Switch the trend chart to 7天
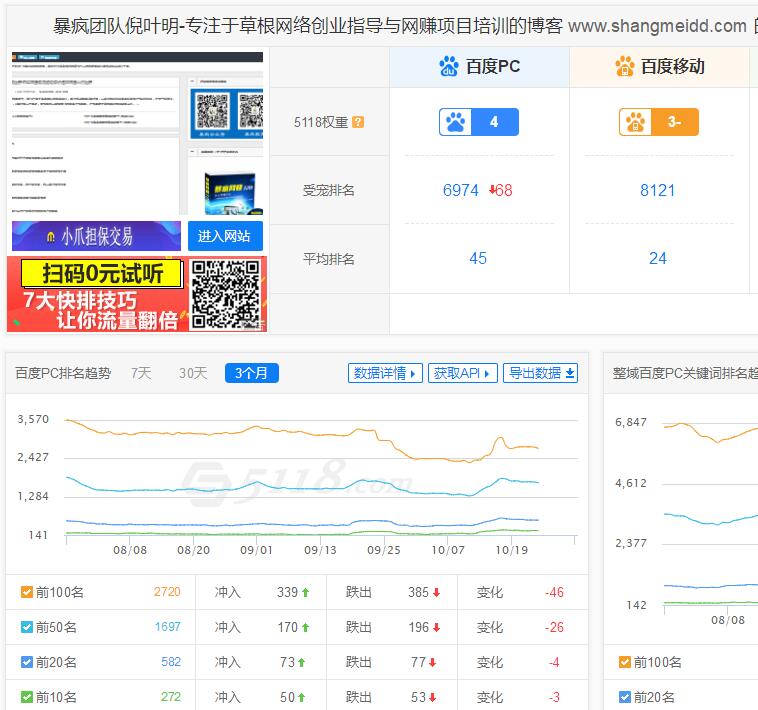Viewport: 758px width, 710px height. point(141,373)
